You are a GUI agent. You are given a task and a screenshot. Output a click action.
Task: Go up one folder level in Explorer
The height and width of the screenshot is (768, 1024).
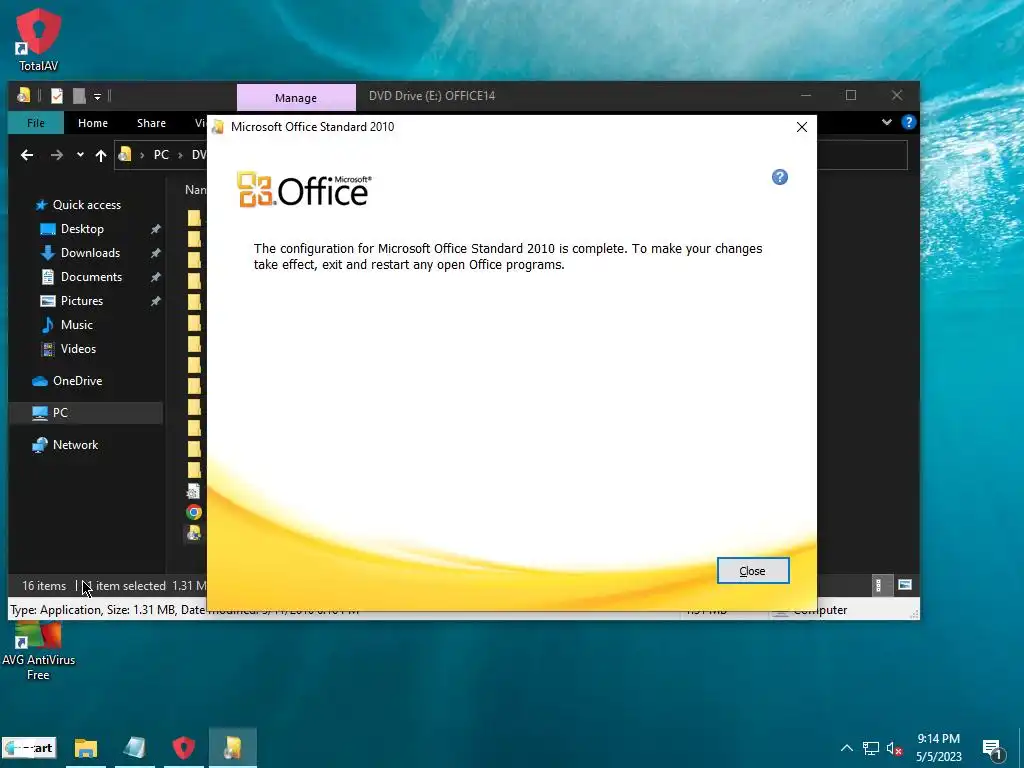click(x=101, y=155)
